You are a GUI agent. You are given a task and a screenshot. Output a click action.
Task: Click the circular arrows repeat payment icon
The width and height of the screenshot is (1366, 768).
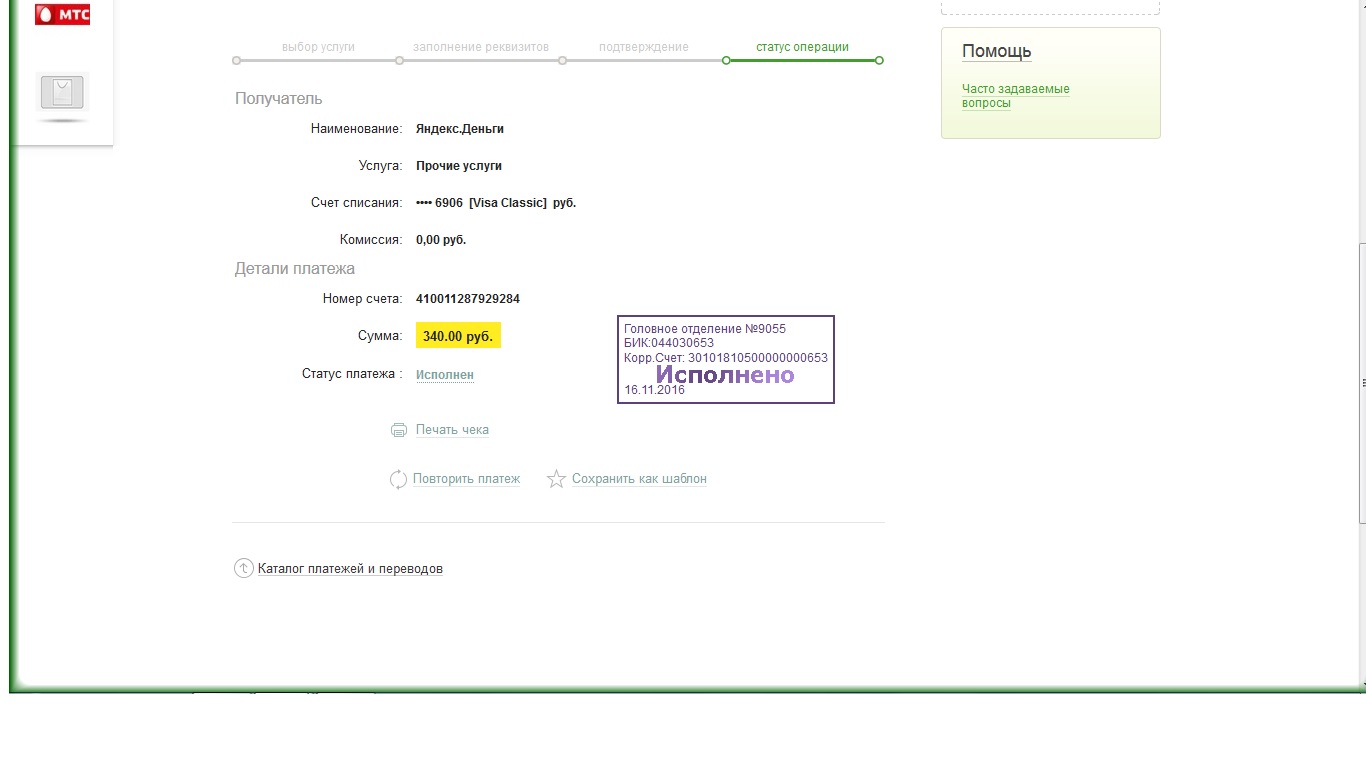[398, 479]
